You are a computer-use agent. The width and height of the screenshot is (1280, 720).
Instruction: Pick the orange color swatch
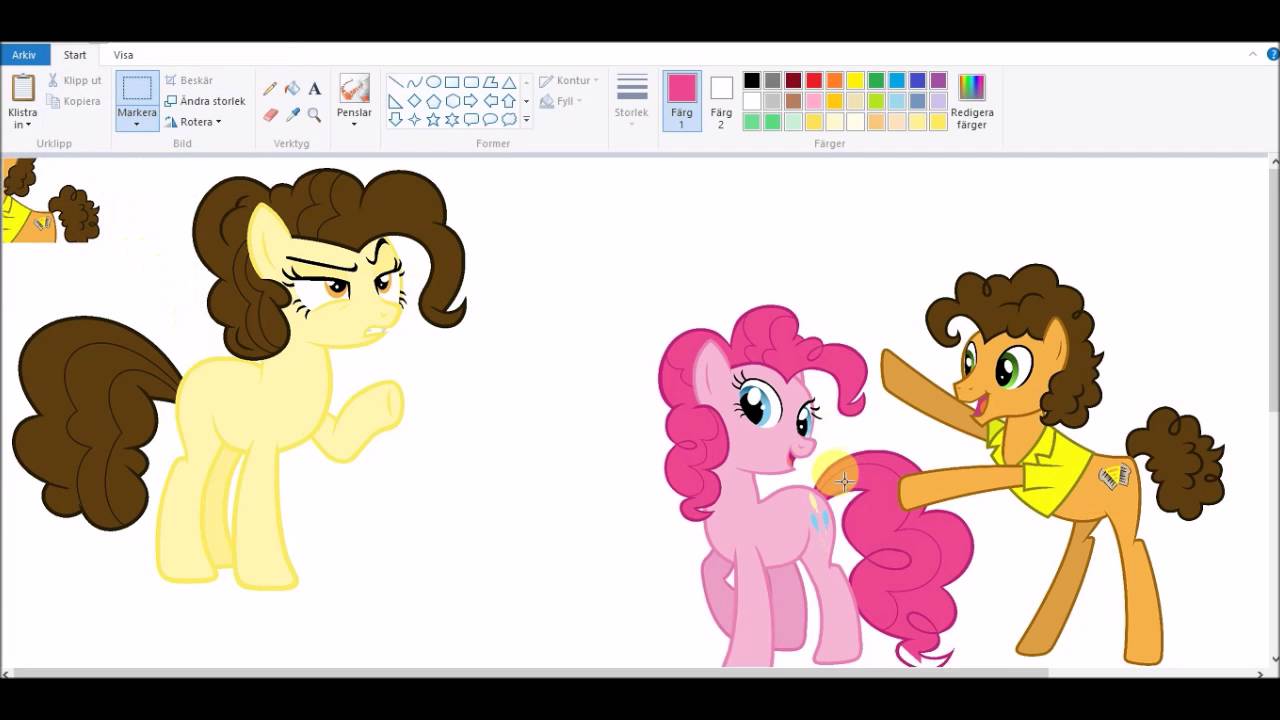click(835, 81)
